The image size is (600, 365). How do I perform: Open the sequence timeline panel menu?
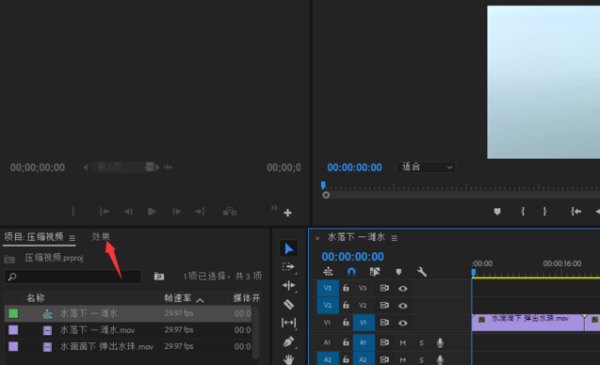(x=394, y=238)
